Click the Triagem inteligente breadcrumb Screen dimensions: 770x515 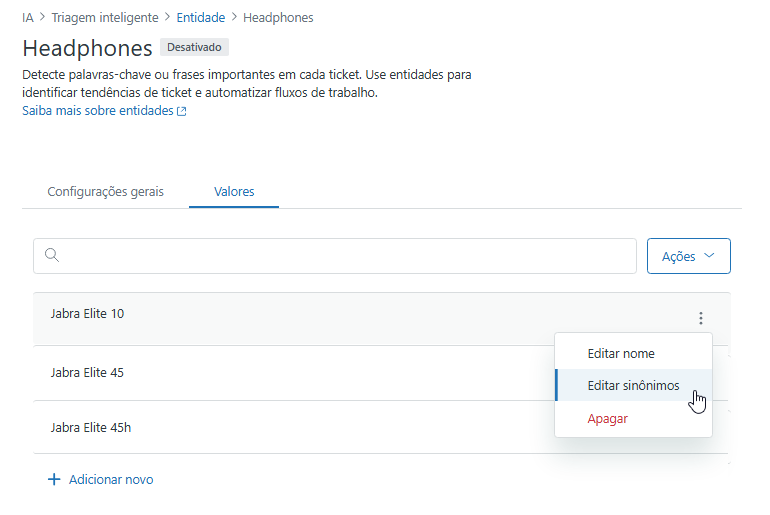(x=105, y=18)
